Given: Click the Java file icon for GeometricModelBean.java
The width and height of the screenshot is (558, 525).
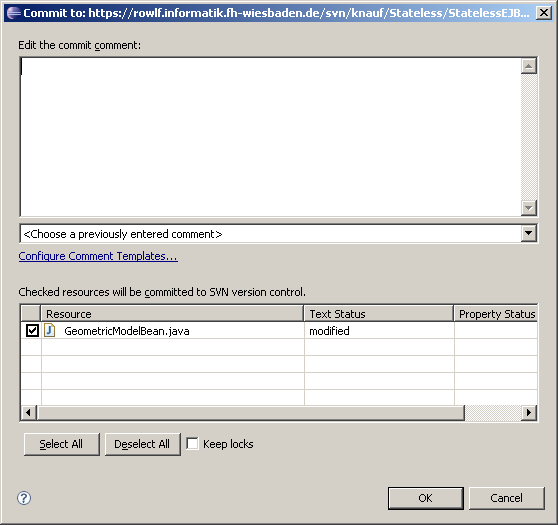Looking at the screenshot, I should pyautogui.click(x=49, y=330).
